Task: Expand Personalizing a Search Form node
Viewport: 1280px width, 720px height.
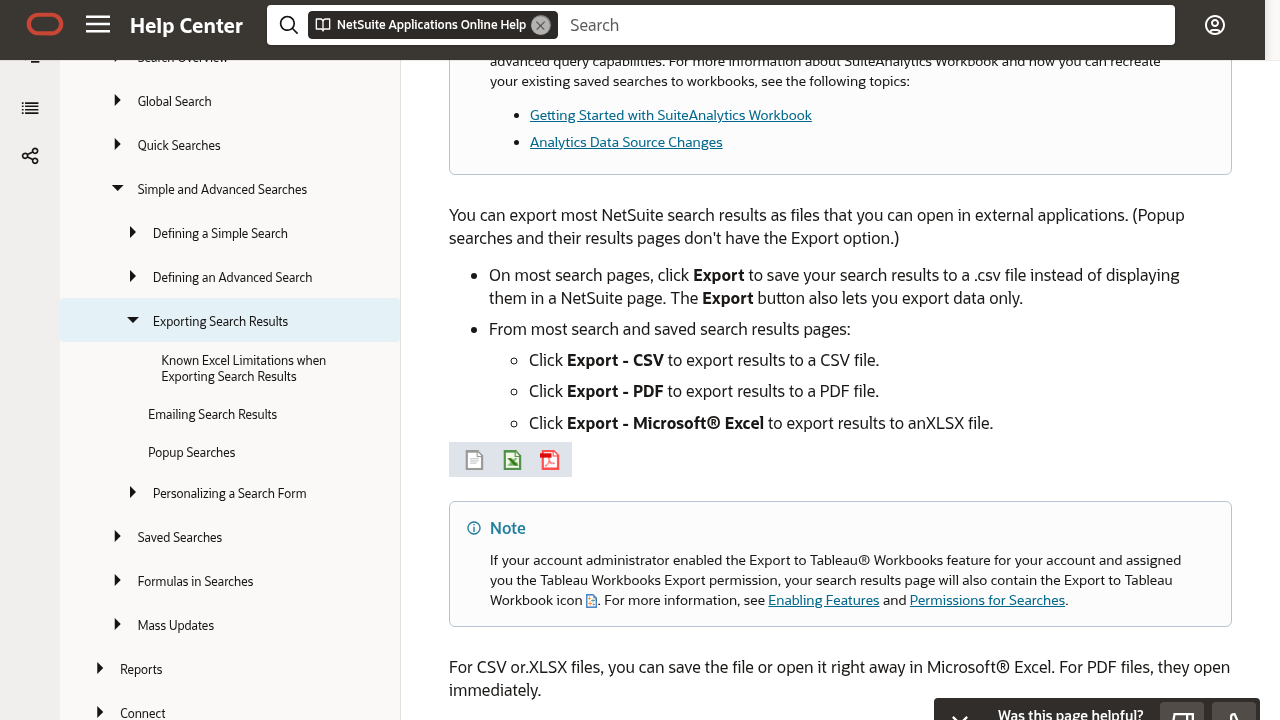Action: (x=132, y=493)
